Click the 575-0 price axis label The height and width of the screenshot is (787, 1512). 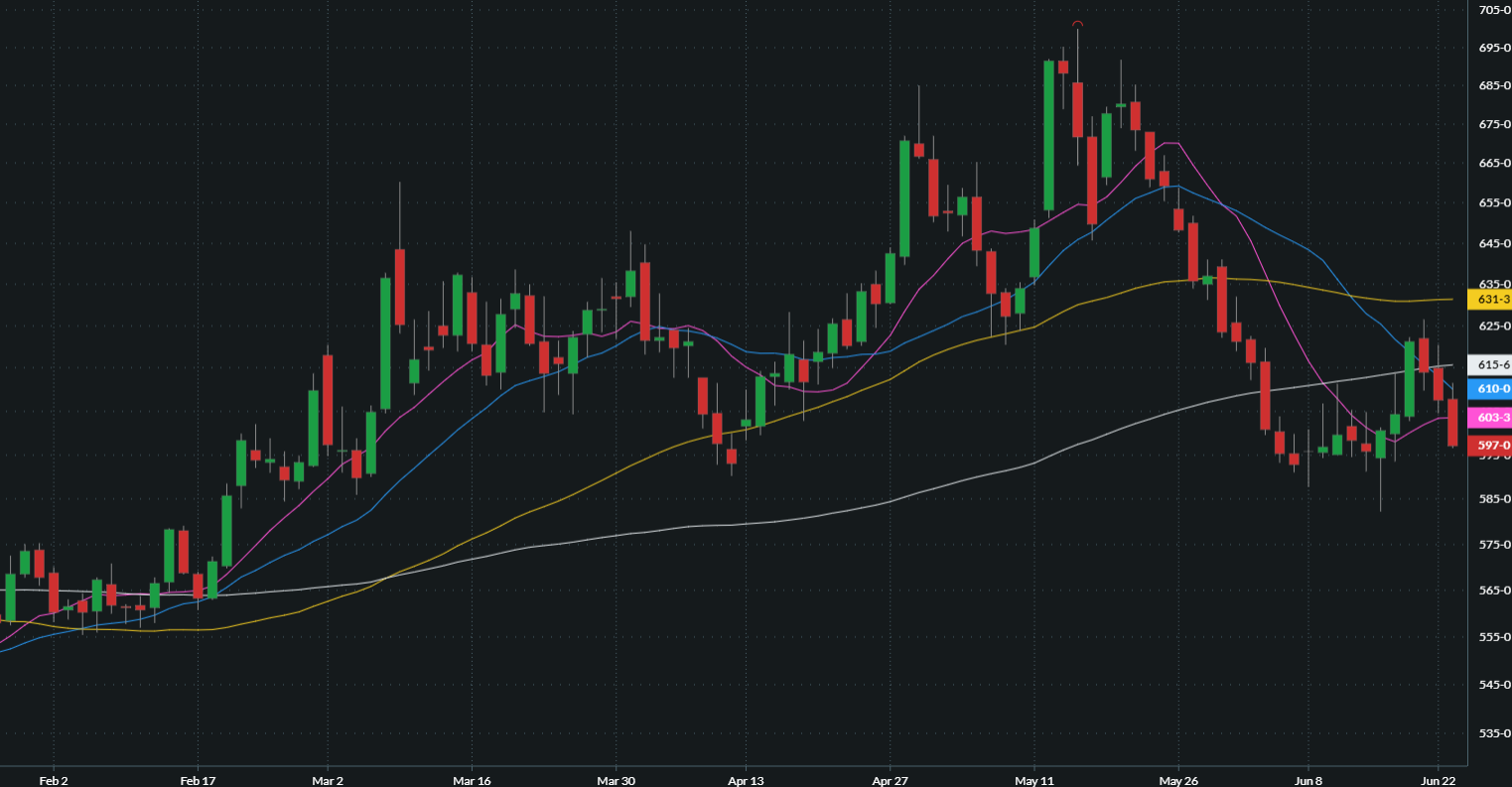1494,545
